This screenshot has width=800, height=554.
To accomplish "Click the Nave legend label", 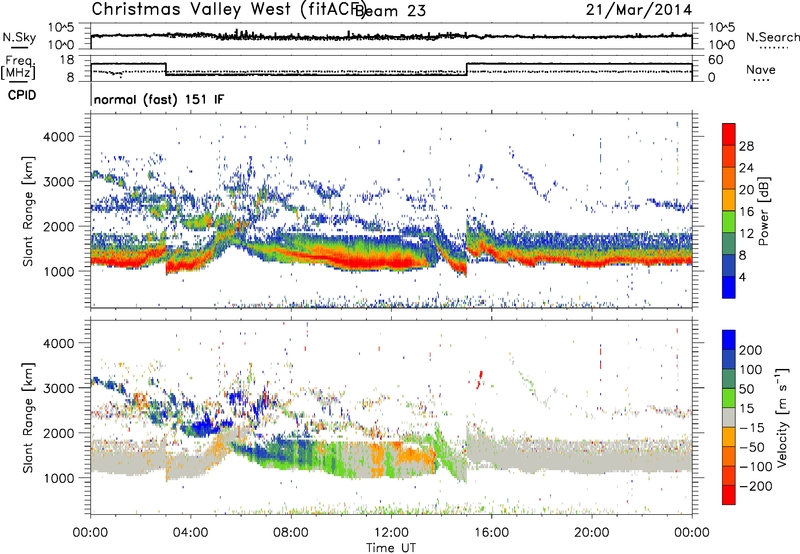I will pyautogui.click(x=761, y=70).
